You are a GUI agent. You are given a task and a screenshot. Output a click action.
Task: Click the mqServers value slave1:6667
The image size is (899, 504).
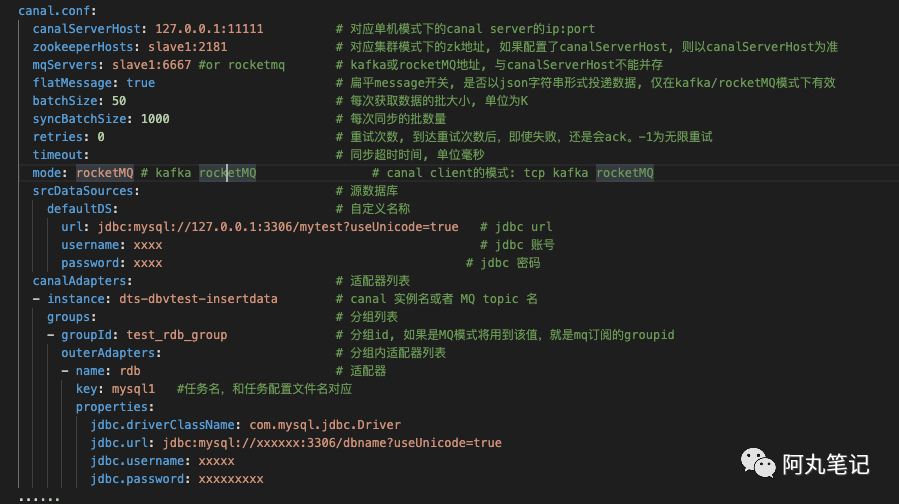coord(151,65)
